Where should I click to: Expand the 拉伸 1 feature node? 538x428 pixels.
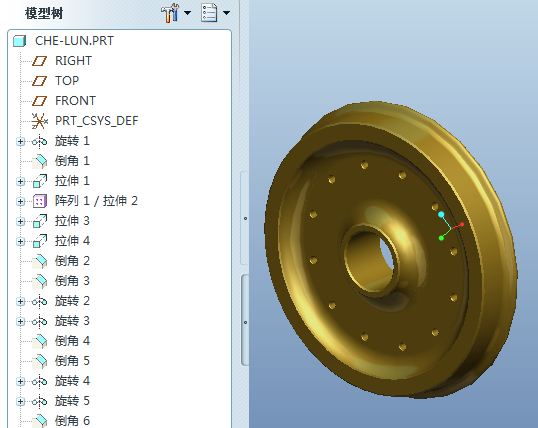[x=21, y=181]
